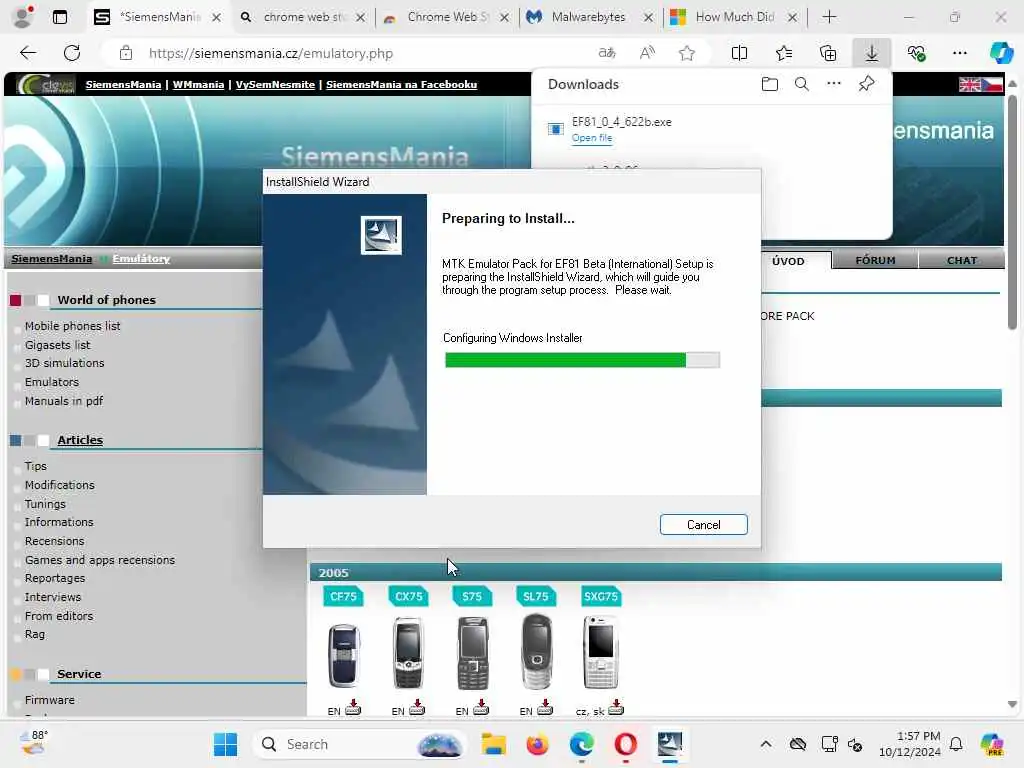Download the SXG75 cz, sk emulator icon

tap(616, 707)
